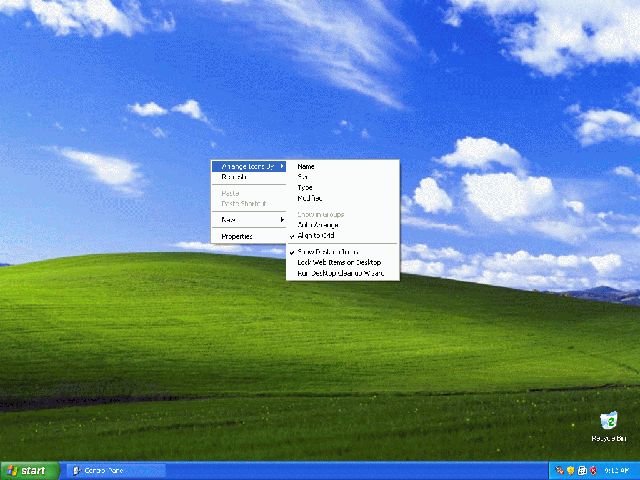Image resolution: width=640 pixels, height=480 pixels.
Task: Expand the Arrange Icons By submenu
Action: click(x=248, y=166)
